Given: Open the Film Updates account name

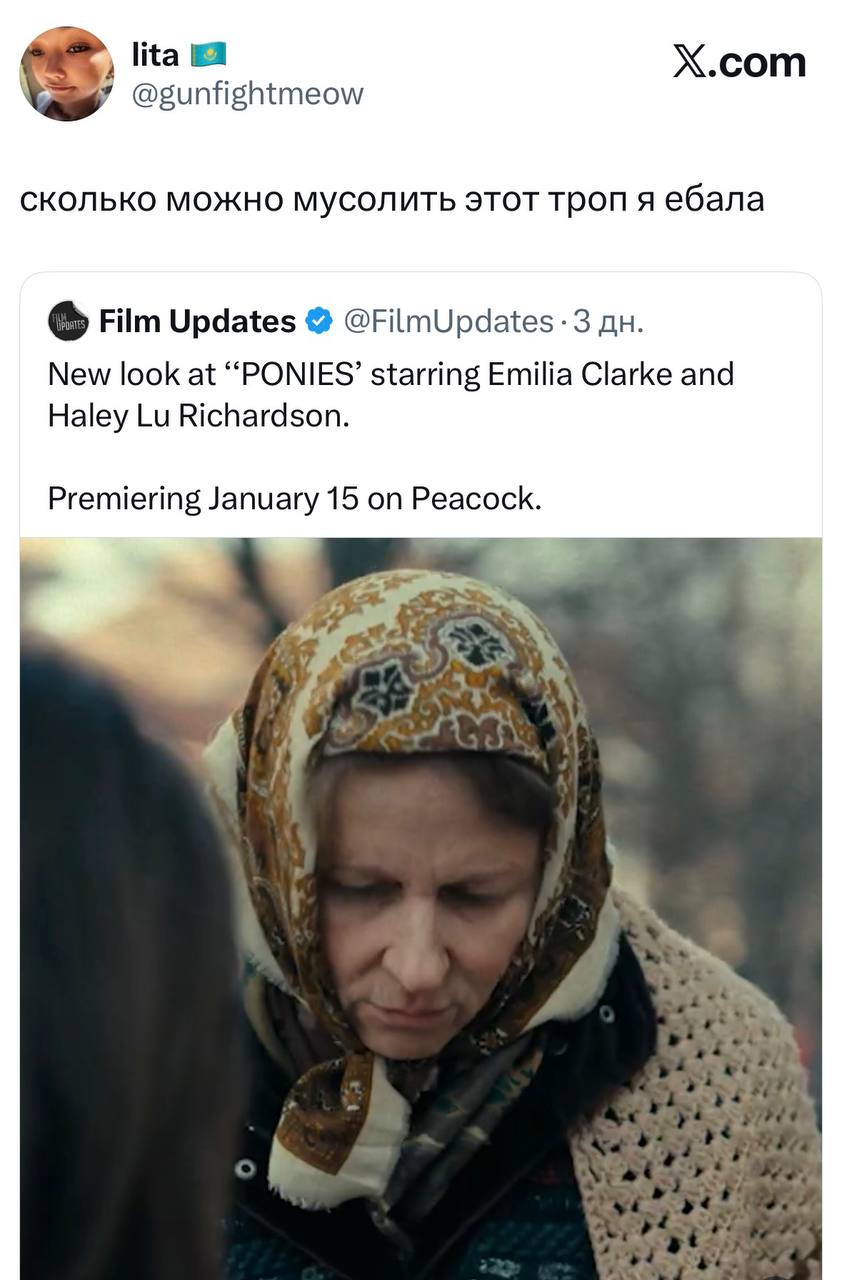Looking at the screenshot, I should pos(196,321).
